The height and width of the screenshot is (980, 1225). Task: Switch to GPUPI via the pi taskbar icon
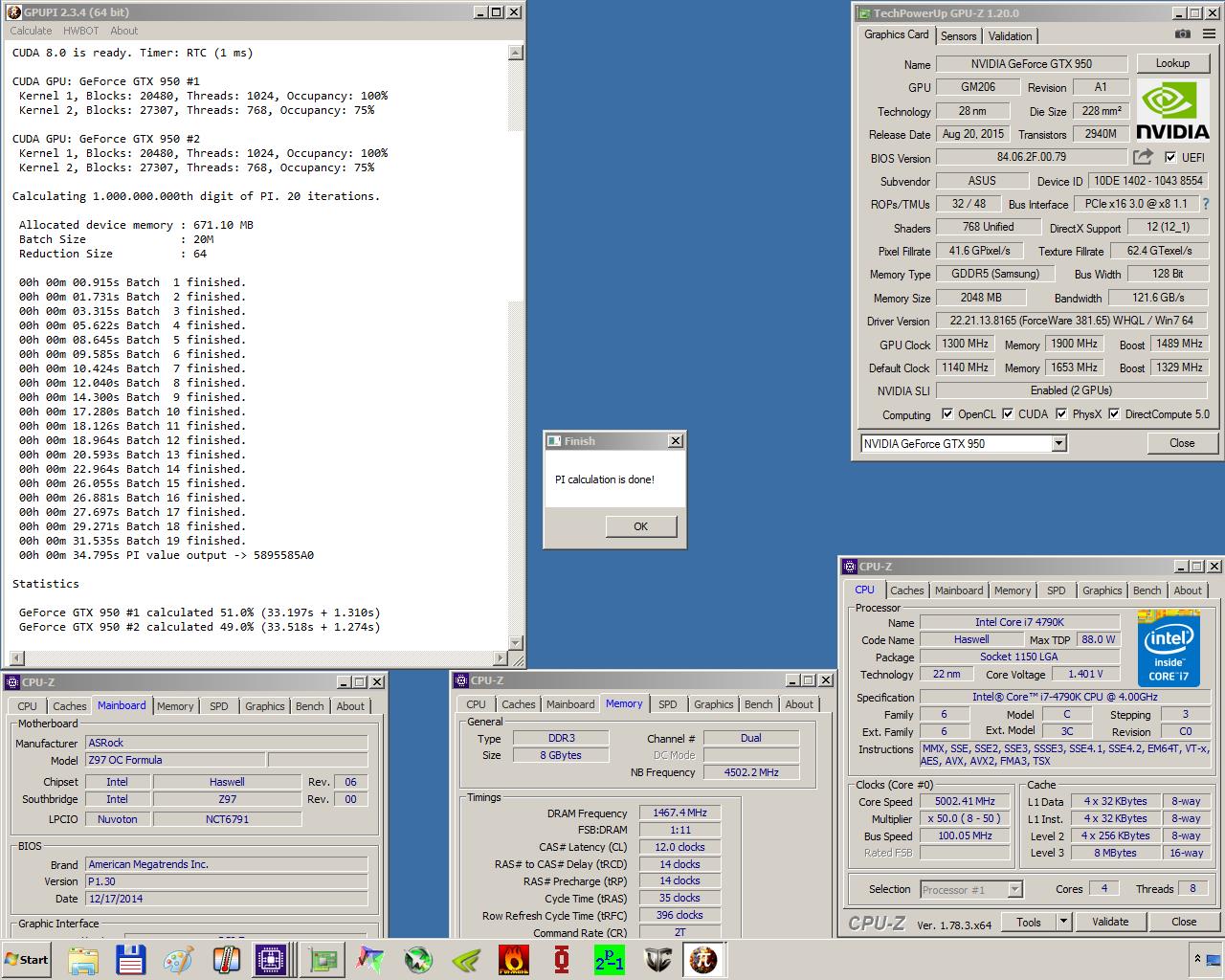click(704, 959)
